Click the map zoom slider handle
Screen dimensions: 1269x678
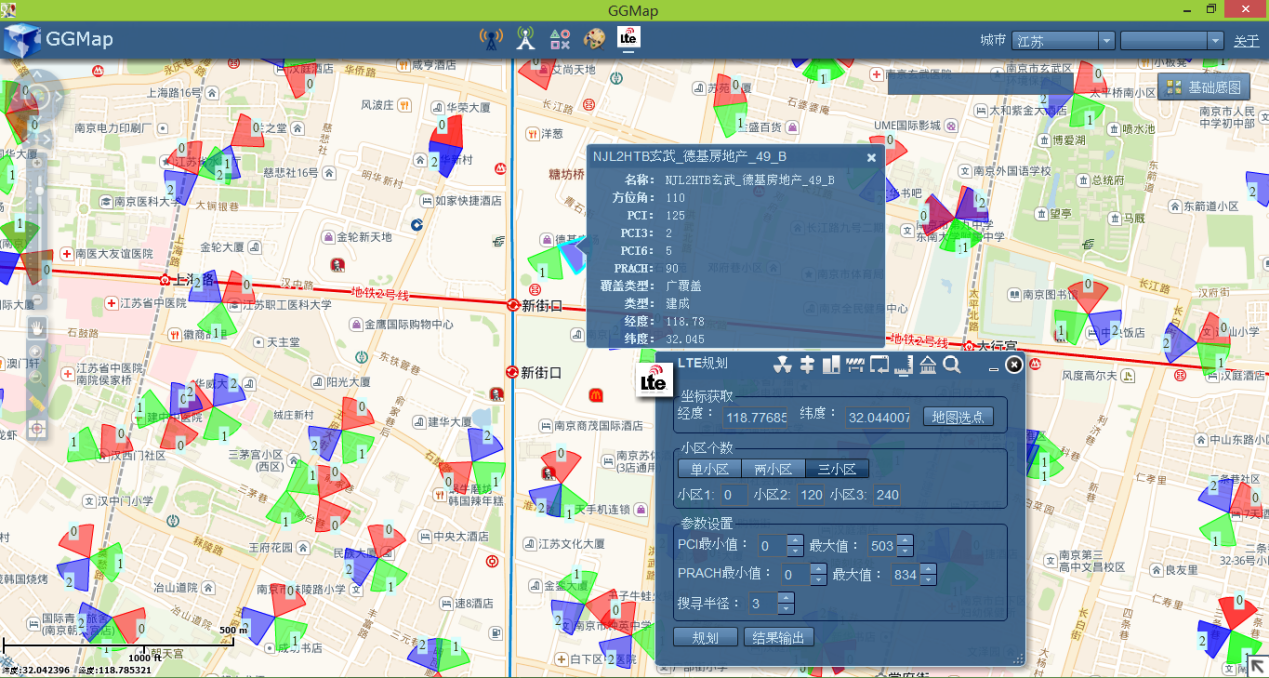[39, 190]
